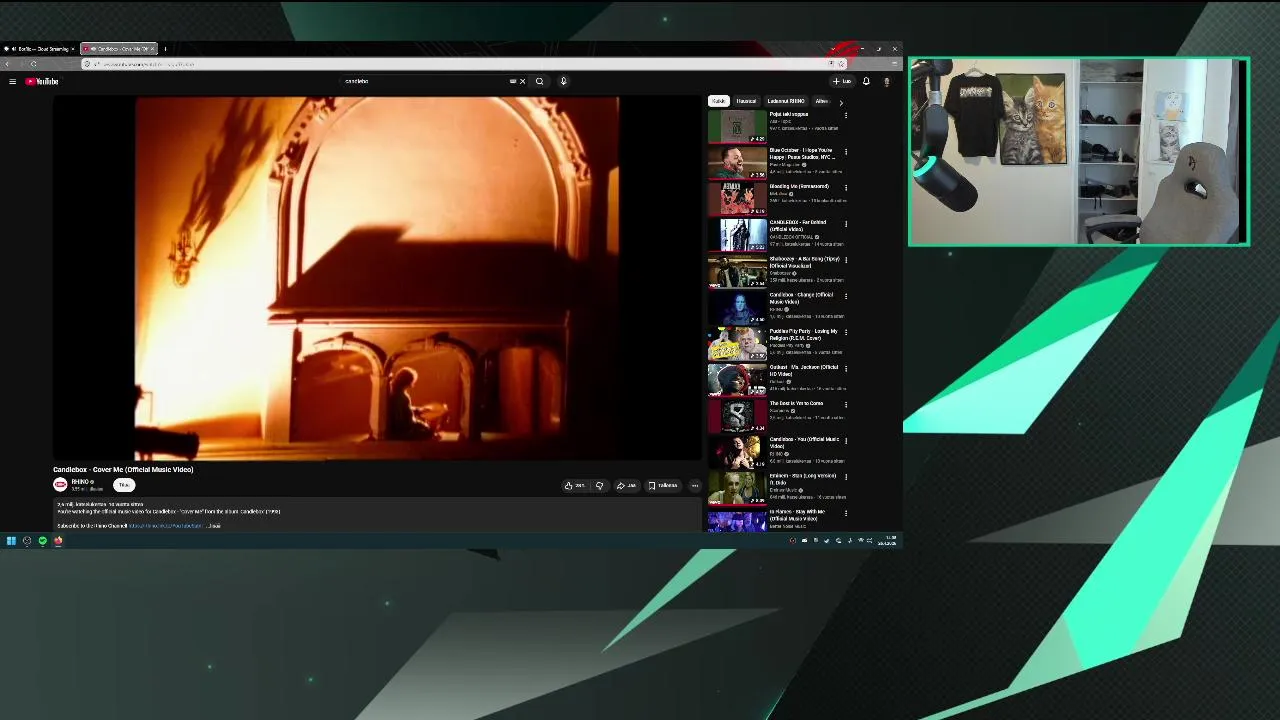This screenshot has width=1280, height=720.
Task: Open the Blue October - I Hope You're Happy thumbnail
Action: [737, 162]
